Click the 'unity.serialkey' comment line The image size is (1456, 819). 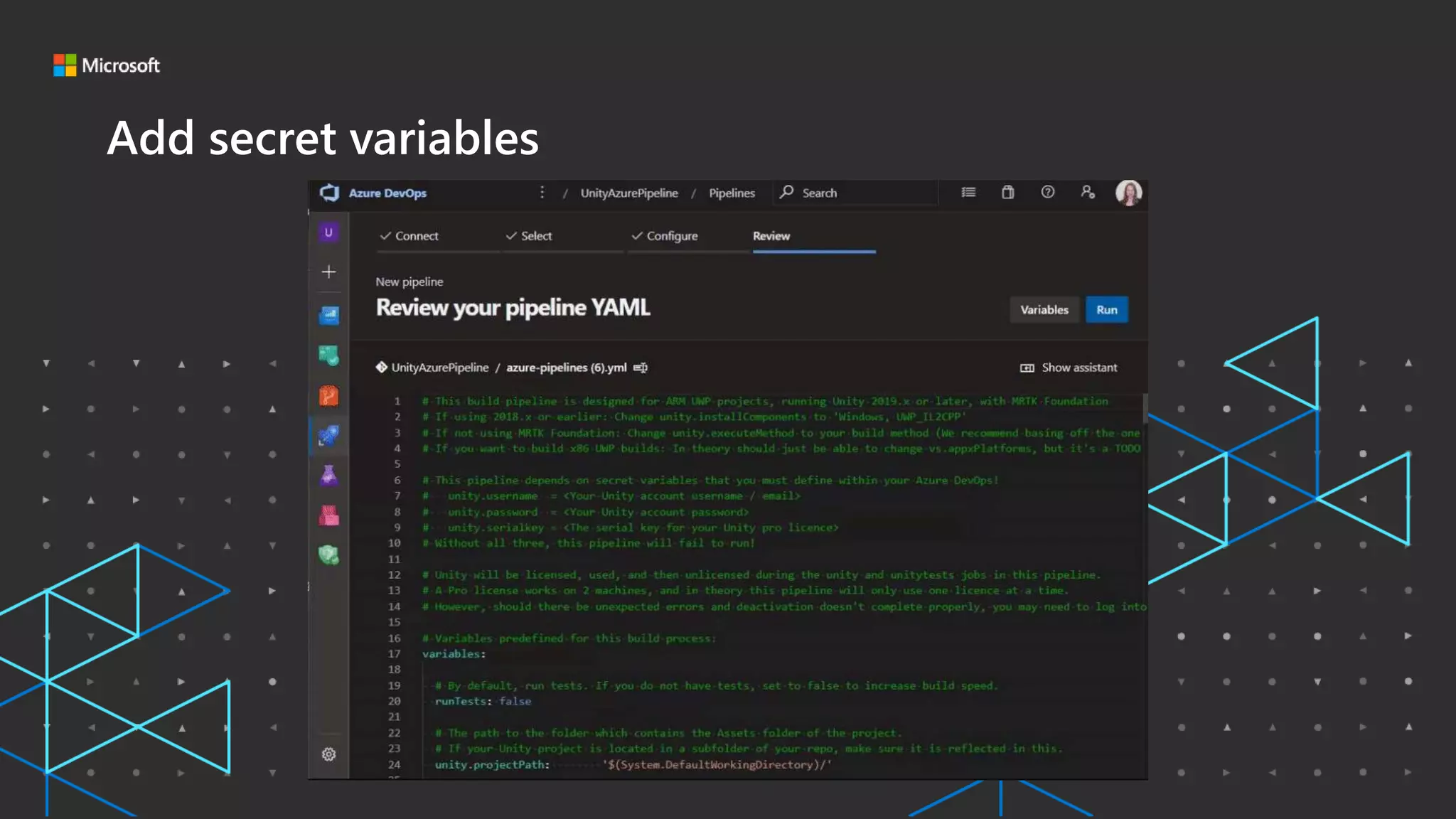pyautogui.click(x=631, y=528)
